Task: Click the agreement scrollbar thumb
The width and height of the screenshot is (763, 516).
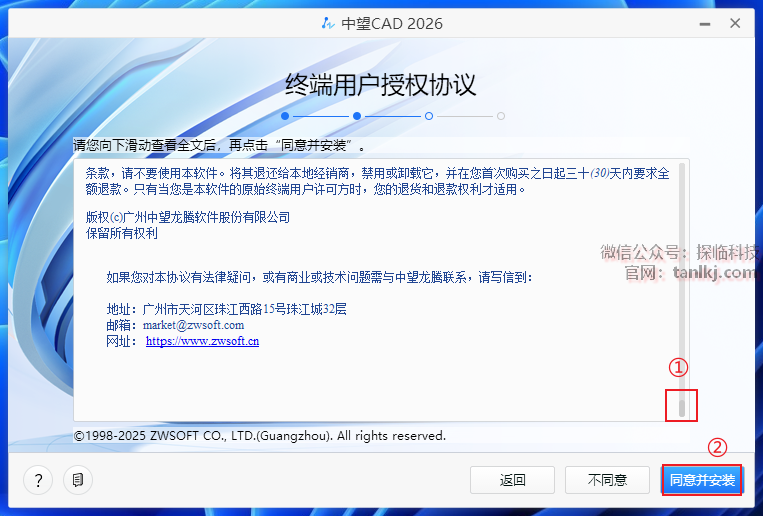Action: pyautogui.click(x=682, y=408)
